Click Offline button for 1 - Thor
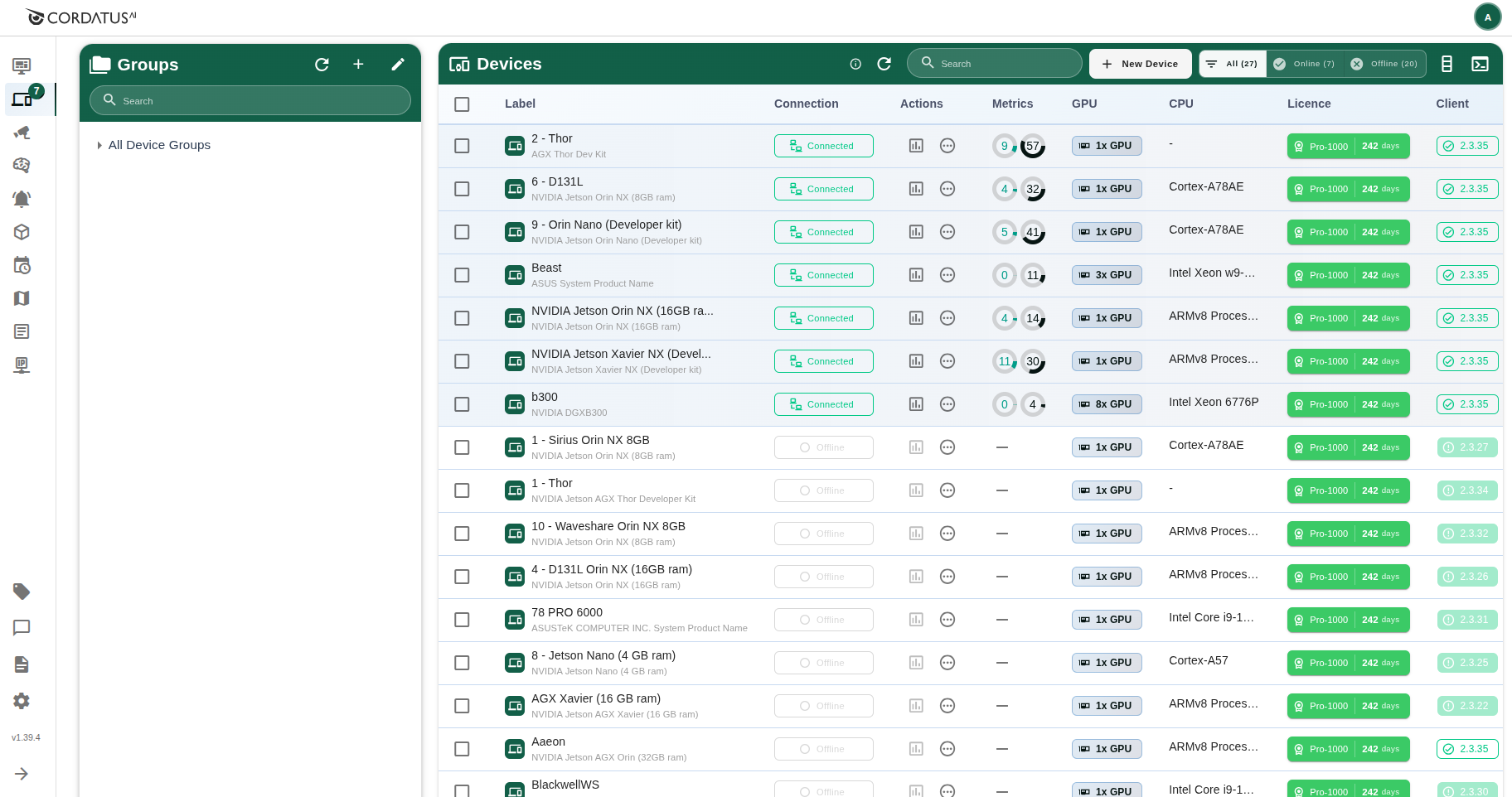 [x=823, y=490]
